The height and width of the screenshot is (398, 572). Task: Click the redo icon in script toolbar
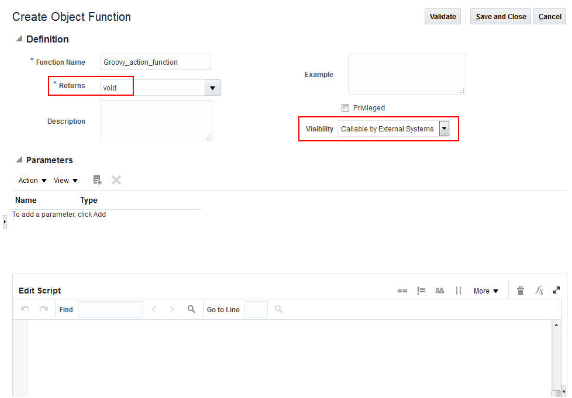pos(44,309)
